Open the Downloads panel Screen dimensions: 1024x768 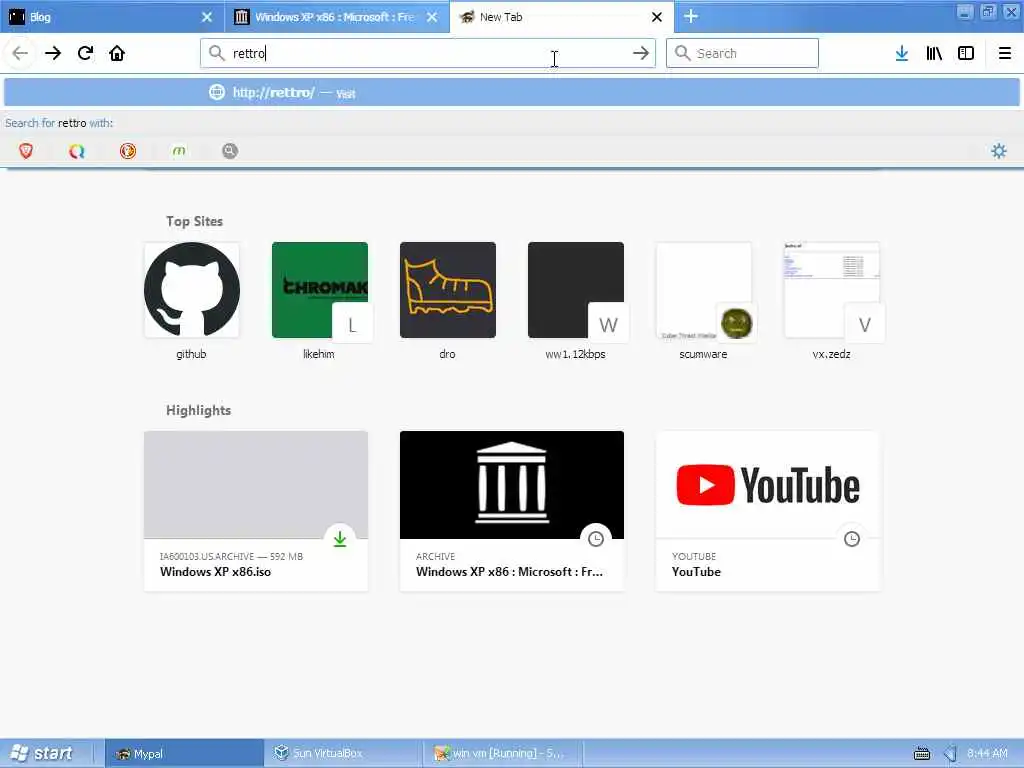(x=901, y=53)
